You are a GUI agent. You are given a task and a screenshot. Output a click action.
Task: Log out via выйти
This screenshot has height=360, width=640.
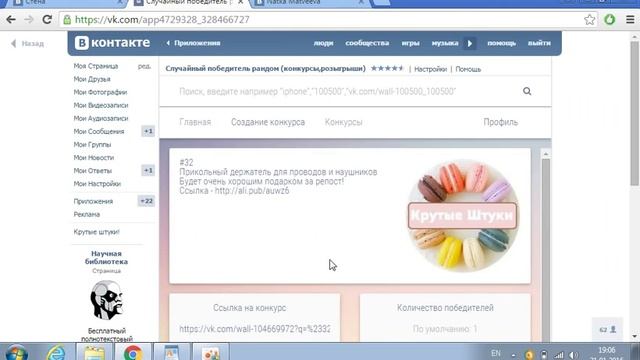[x=539, y=43]
